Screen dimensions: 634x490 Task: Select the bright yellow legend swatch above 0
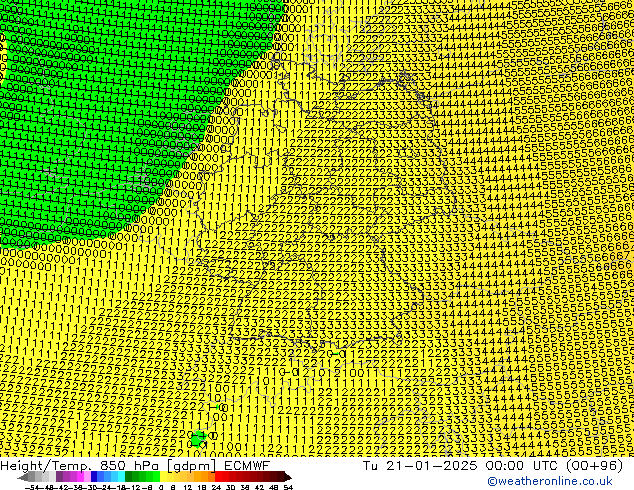click(163, 477)
